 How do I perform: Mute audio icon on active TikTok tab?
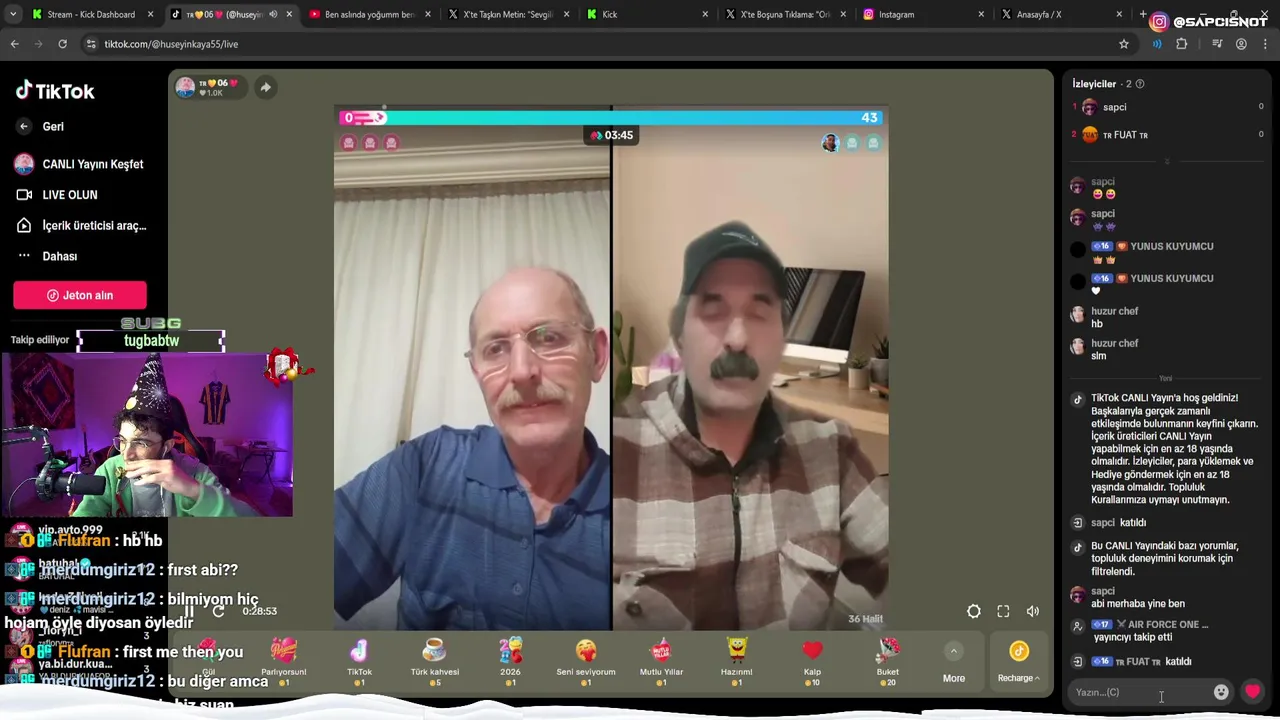[272, 14]
